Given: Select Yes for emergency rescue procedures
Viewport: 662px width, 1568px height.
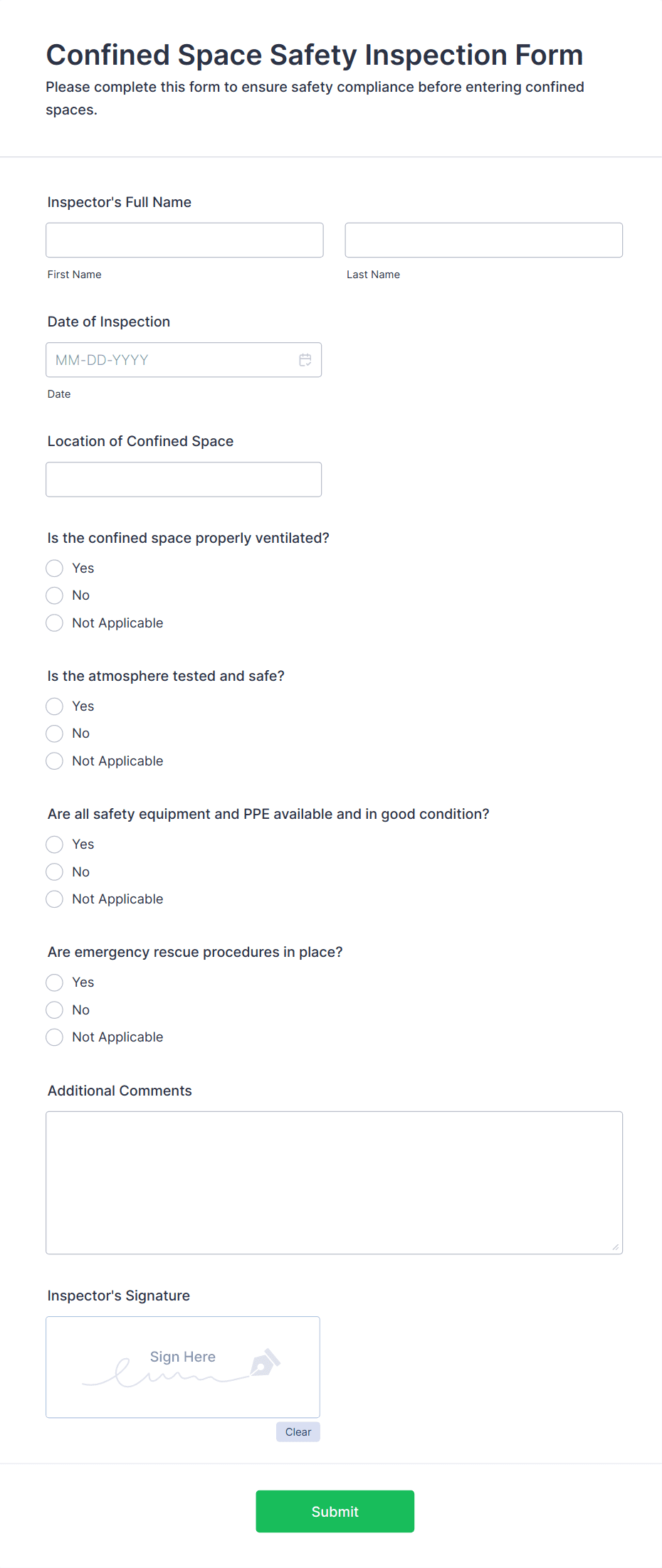Looking at the screenshot, I should tap(54, 982).
